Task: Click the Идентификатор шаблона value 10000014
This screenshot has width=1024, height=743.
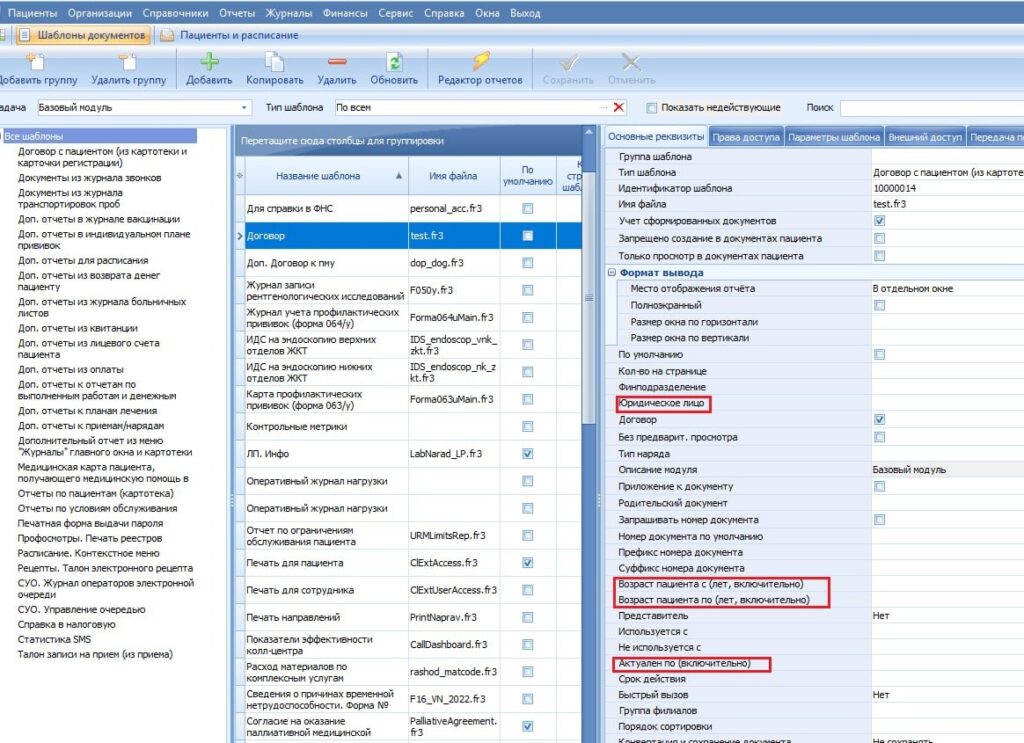Action: [x=895, y=188]
